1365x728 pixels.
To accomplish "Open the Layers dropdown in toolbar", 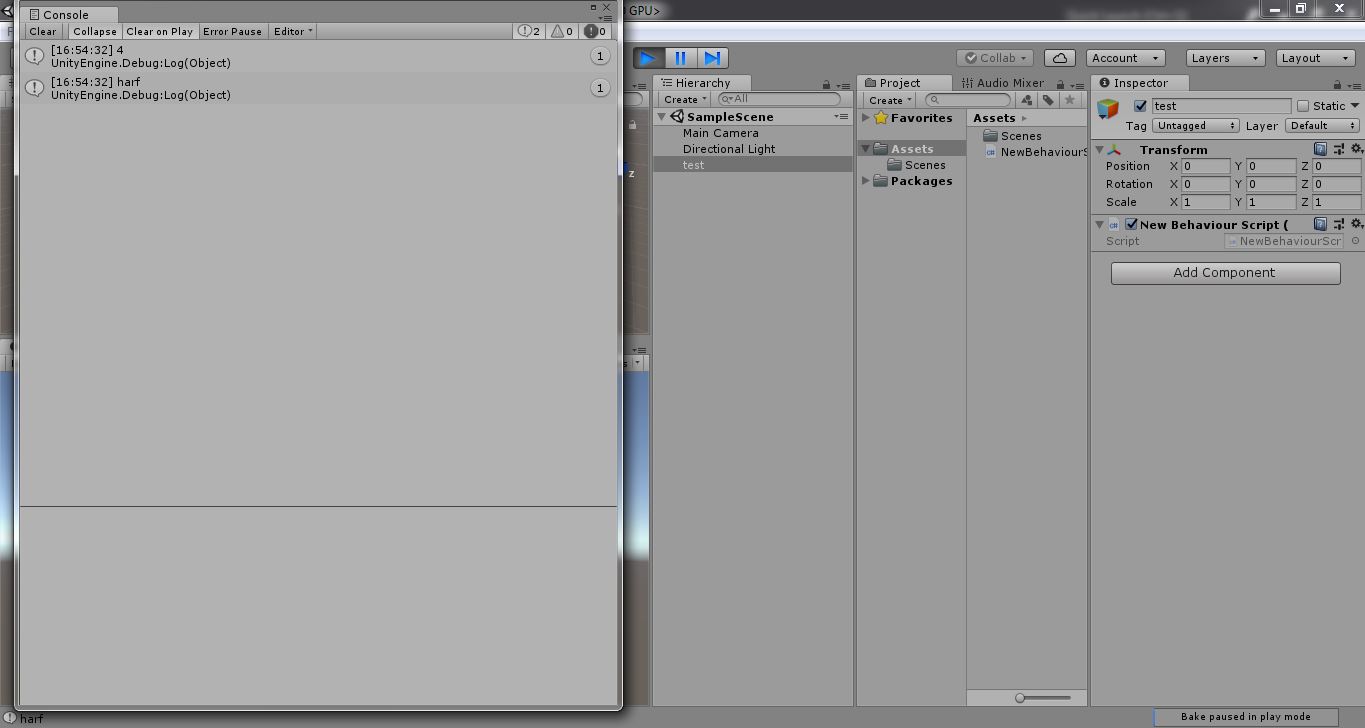I will (1226, 58).
